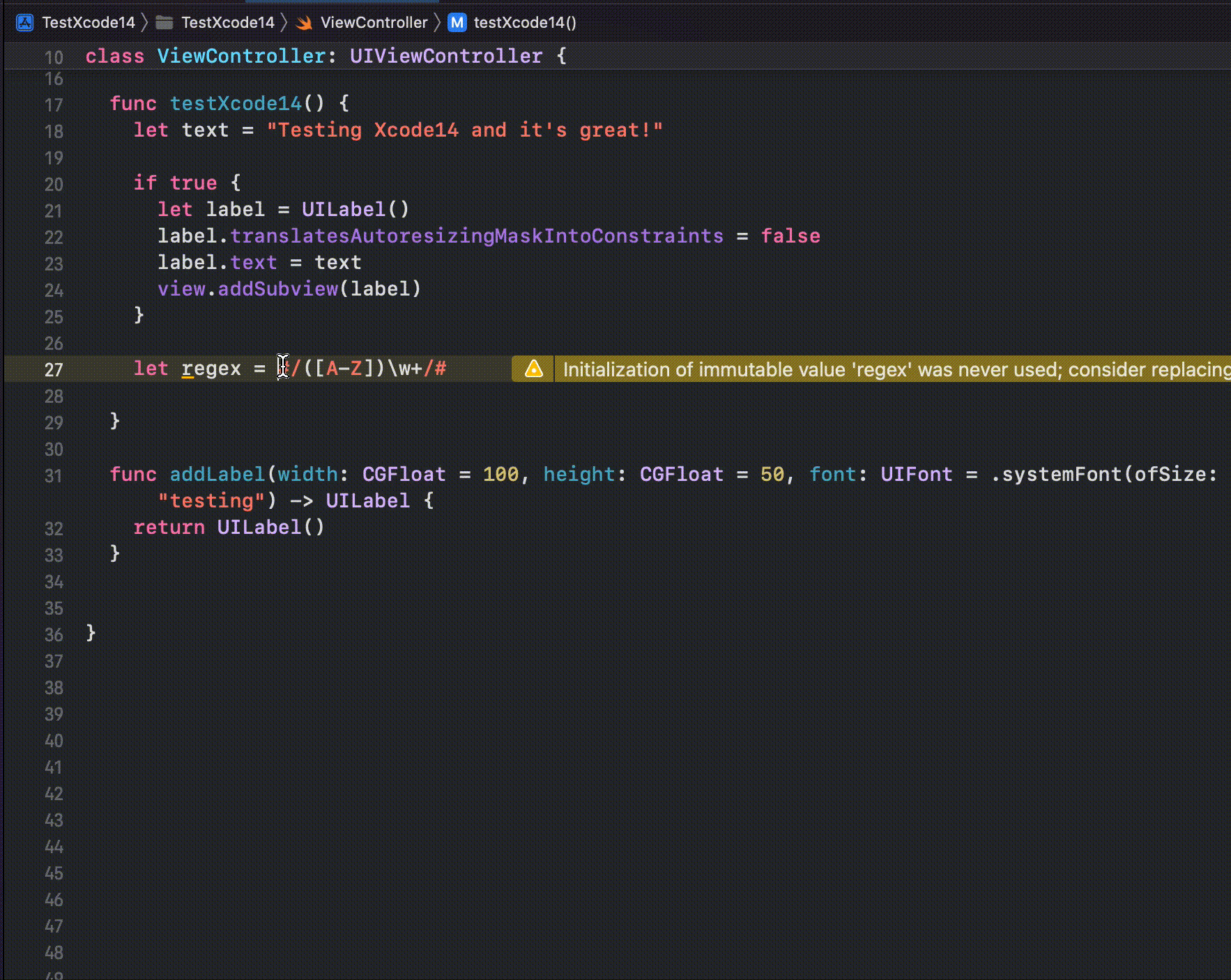Click the TestXcode14 folder icon in breadcrumb

click(165, 22)
